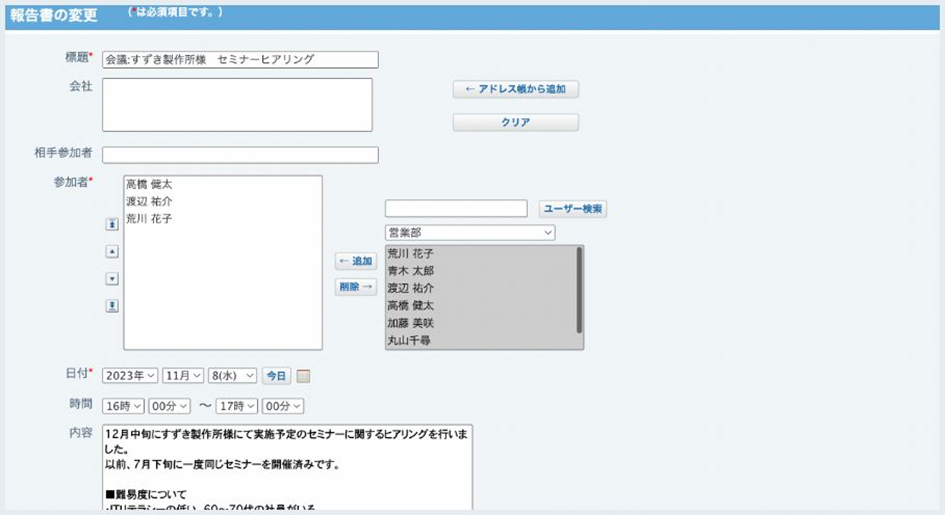Click the ユーザー検索 button
Screen dimensions: 945x515
point(573,209)
